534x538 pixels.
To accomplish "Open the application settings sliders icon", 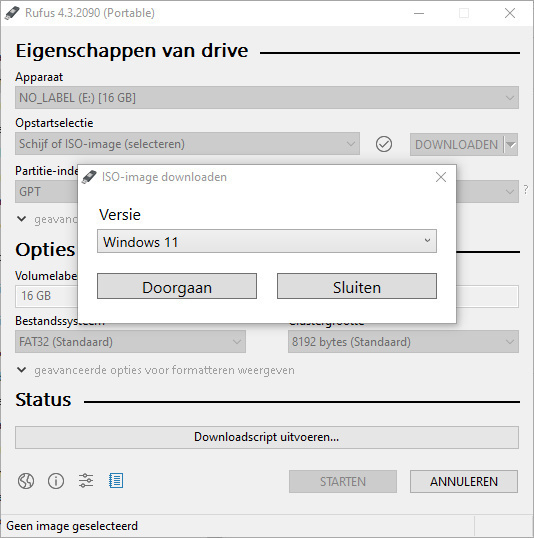I will tap(86, 481).
